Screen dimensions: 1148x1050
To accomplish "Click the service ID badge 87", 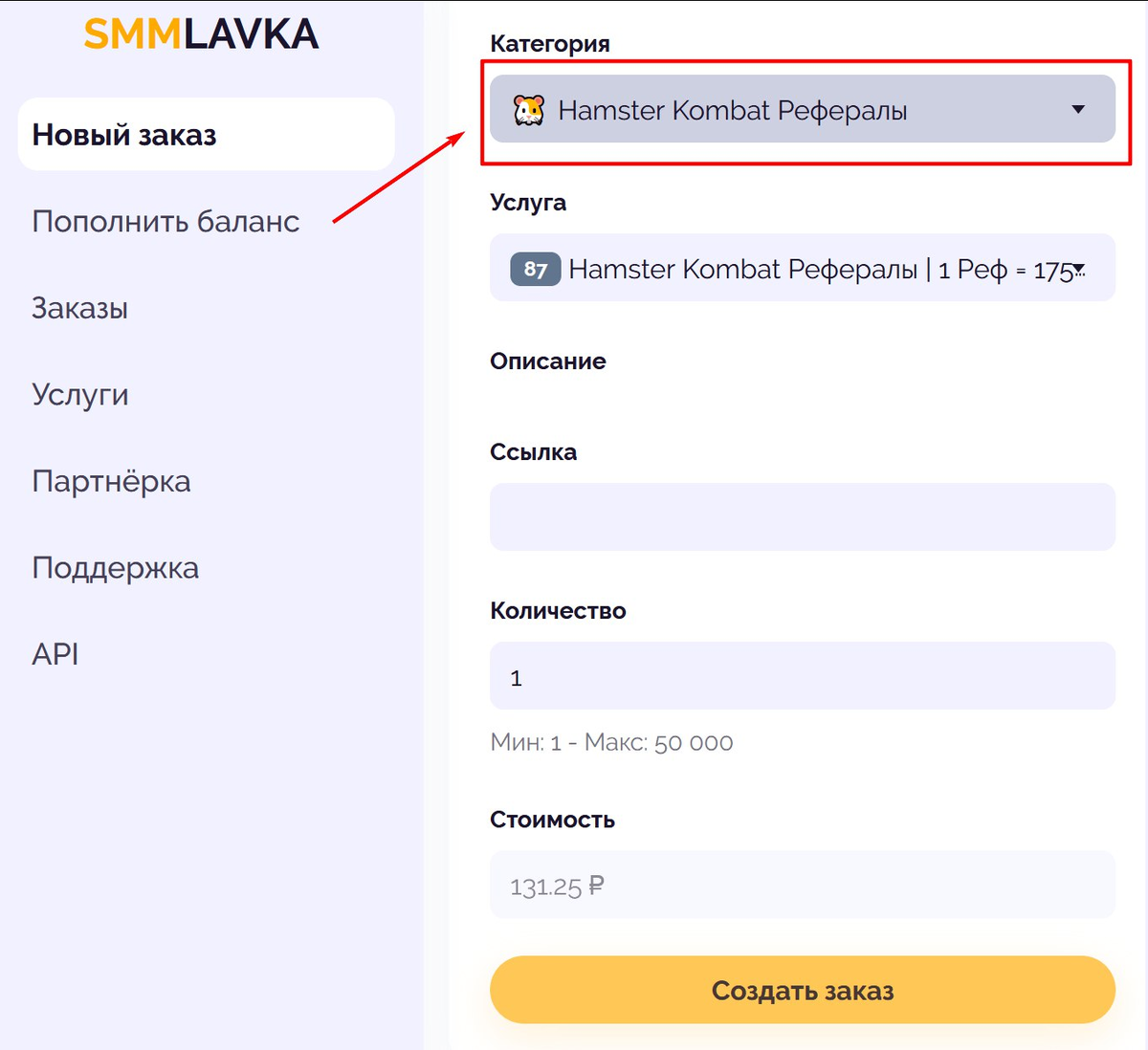I will click(x=536, y=269).
